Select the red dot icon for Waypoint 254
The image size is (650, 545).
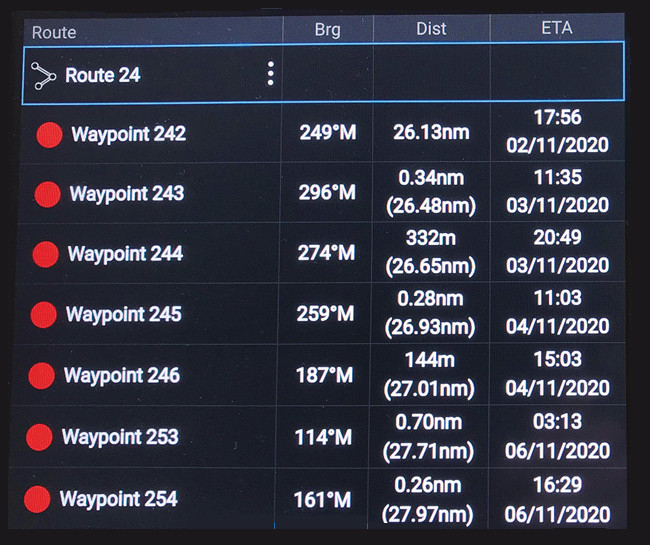pos(37,499)
